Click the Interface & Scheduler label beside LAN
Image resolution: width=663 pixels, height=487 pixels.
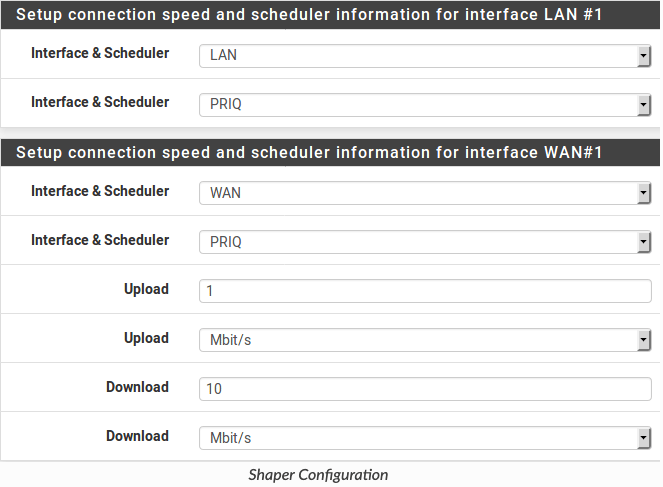click(x=100, y=53)
